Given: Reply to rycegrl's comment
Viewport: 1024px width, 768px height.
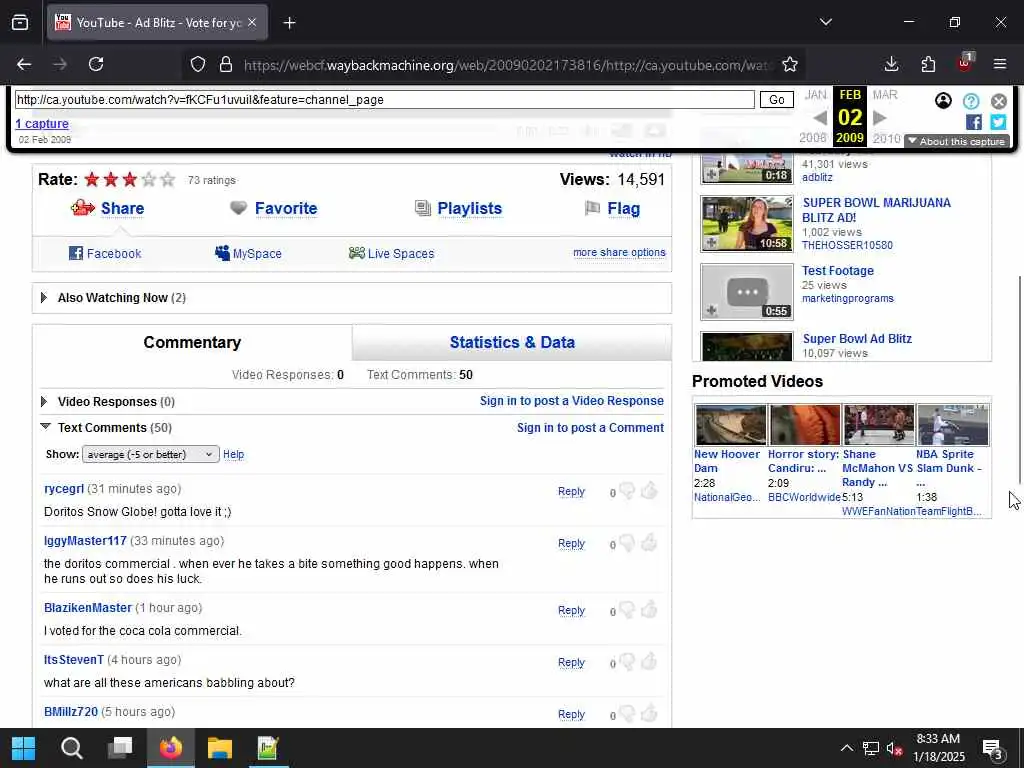Looking at the screenshot, I should pyautogui.click(x=571, y=492).
